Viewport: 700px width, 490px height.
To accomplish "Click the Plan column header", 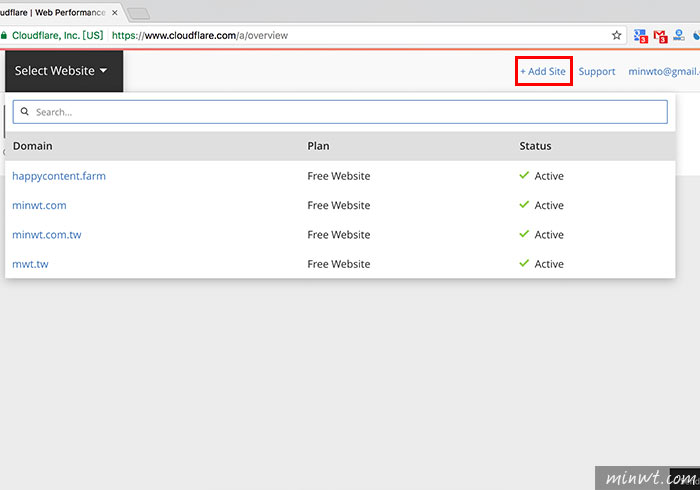I will [x=318, y=146].
